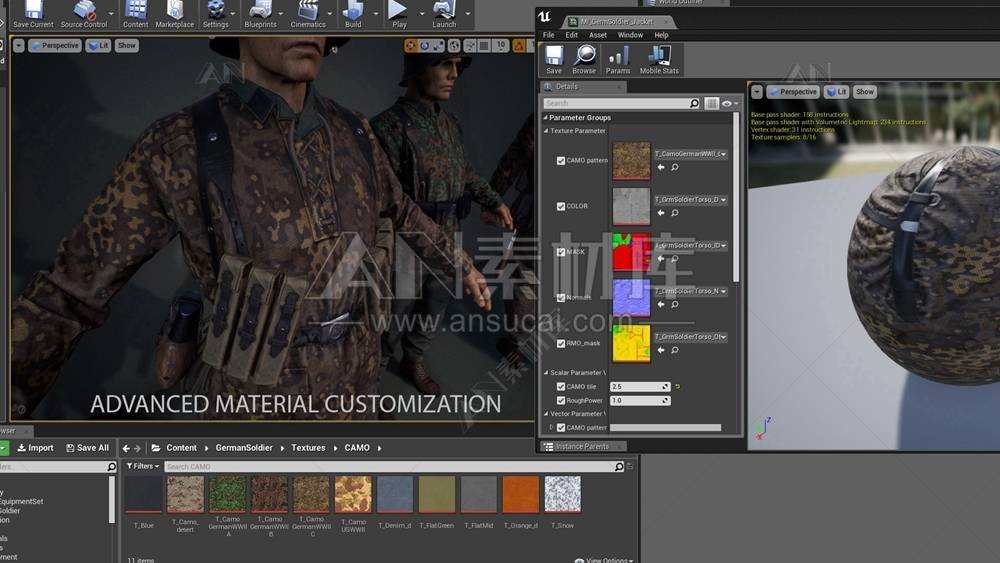Image resolution: width=1000 pixels, height=563 pixels.
Task: Collapse the Texture Parameter group
Action: (547, 131)
